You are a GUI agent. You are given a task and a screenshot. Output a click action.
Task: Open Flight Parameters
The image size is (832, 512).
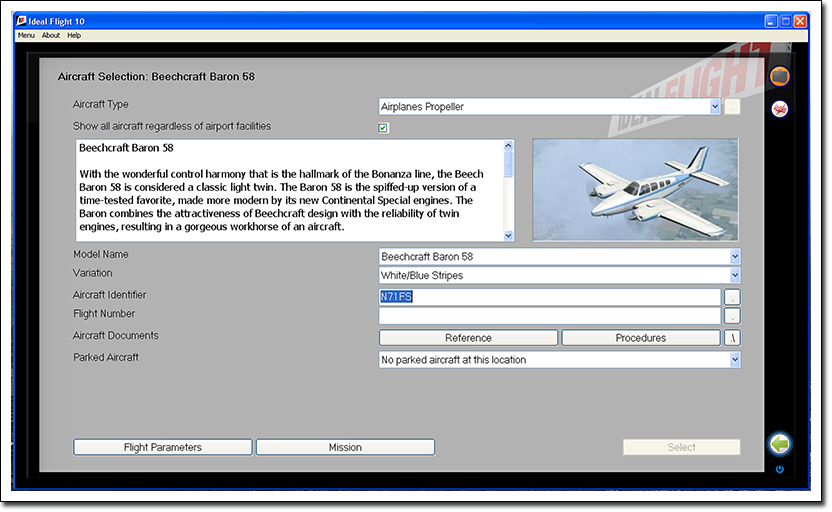coord(163,447)
